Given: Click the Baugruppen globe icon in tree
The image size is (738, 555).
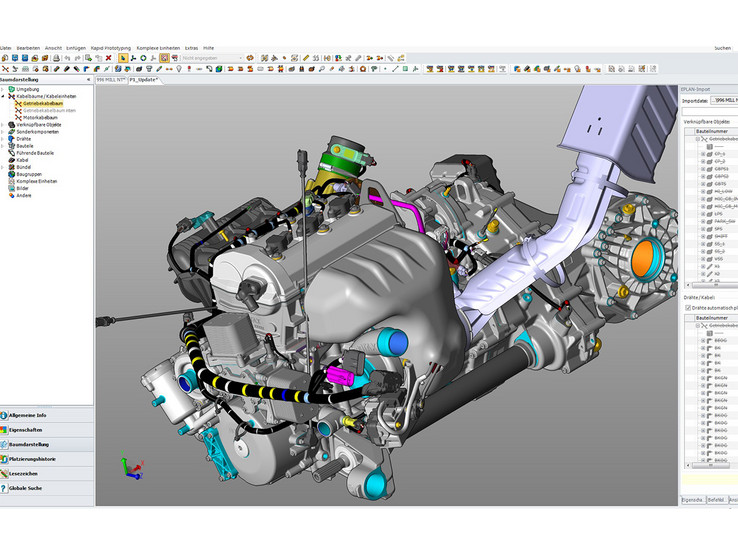Looking at the screenshot, I should coord(11,174).
